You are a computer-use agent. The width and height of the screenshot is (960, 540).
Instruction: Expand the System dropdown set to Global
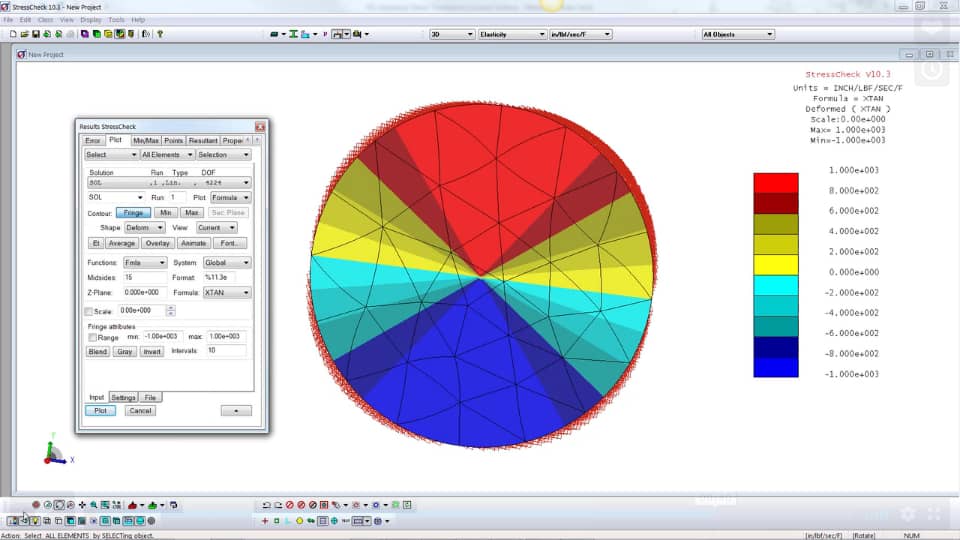coord(227,263)
